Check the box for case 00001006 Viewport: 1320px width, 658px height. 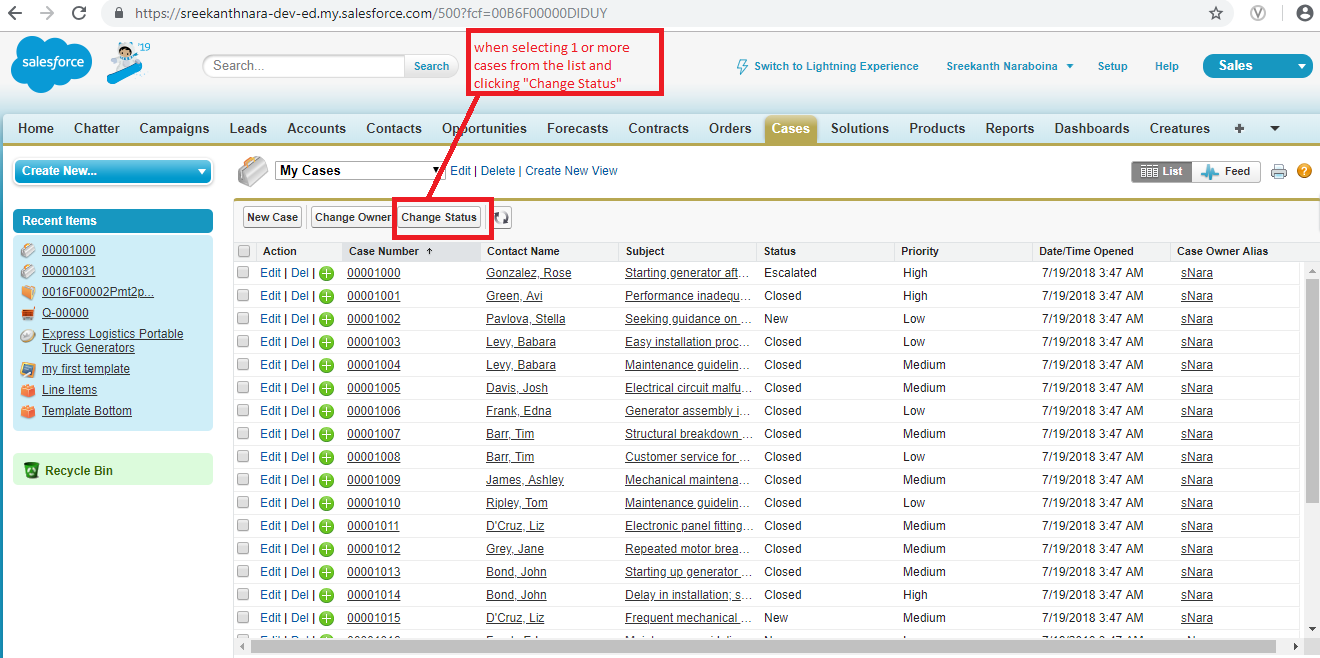point(244,411)
